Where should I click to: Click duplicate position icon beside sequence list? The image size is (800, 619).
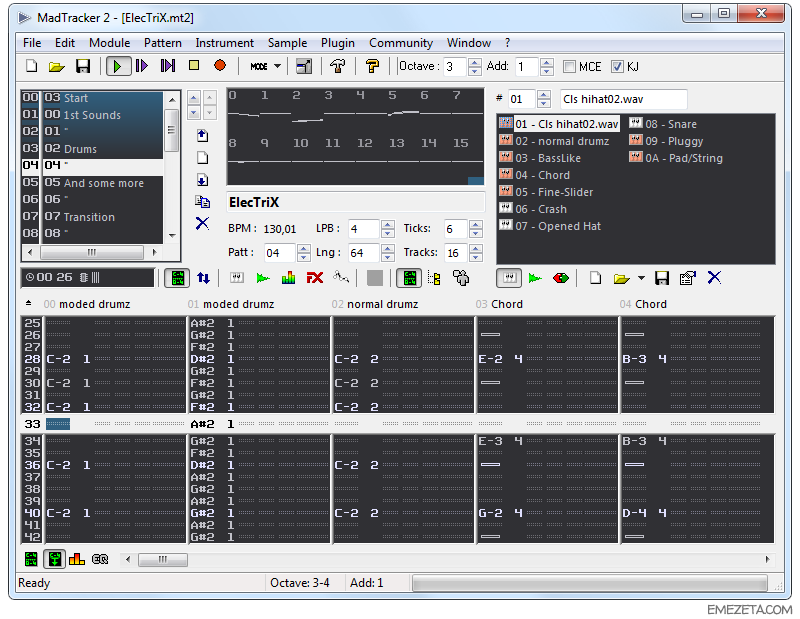(203, 202)
